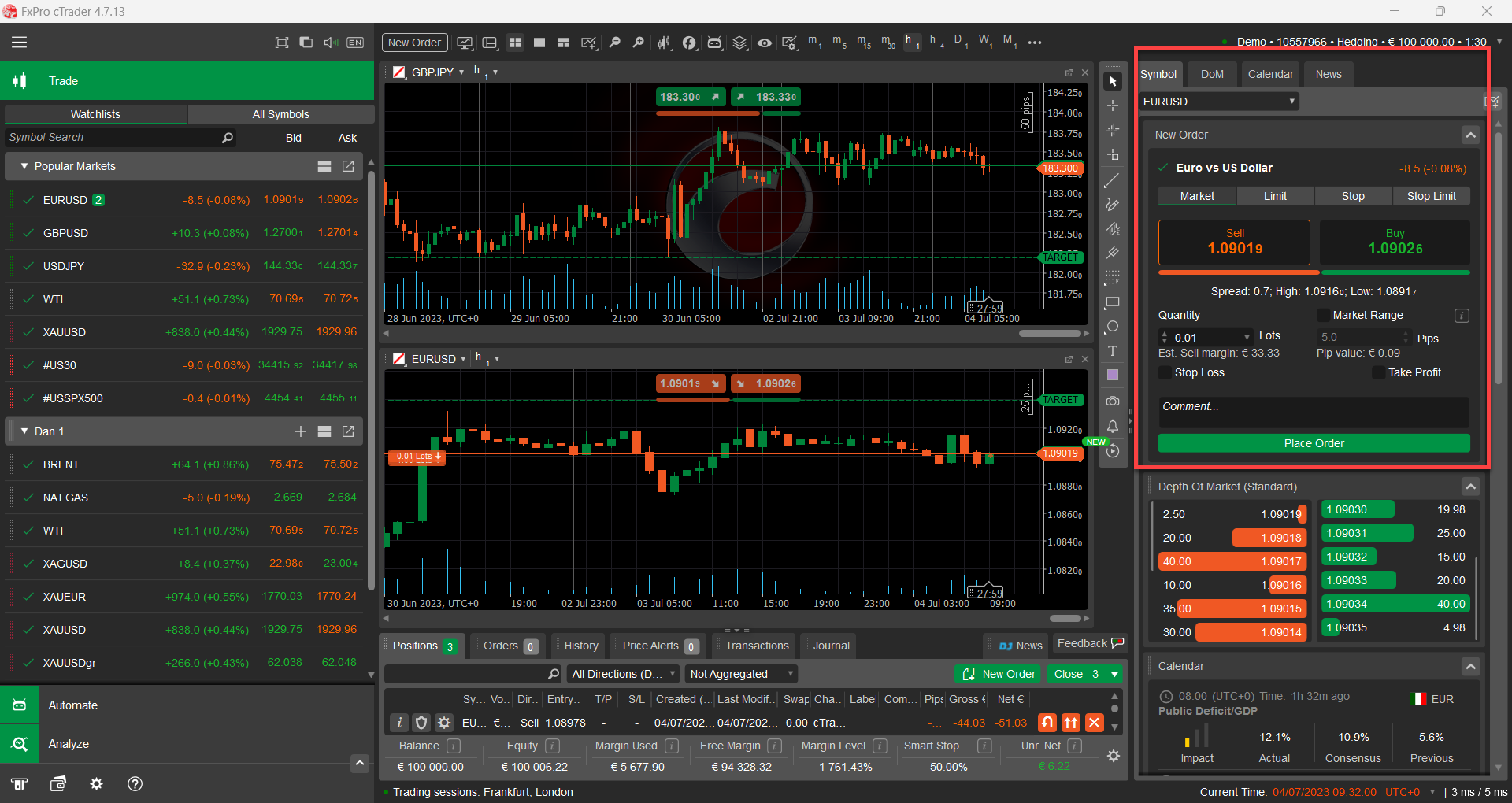Viewport: 1512px width, 803px height.
Task: Open the chart type candlestick icon
Action: pos(664,43)
